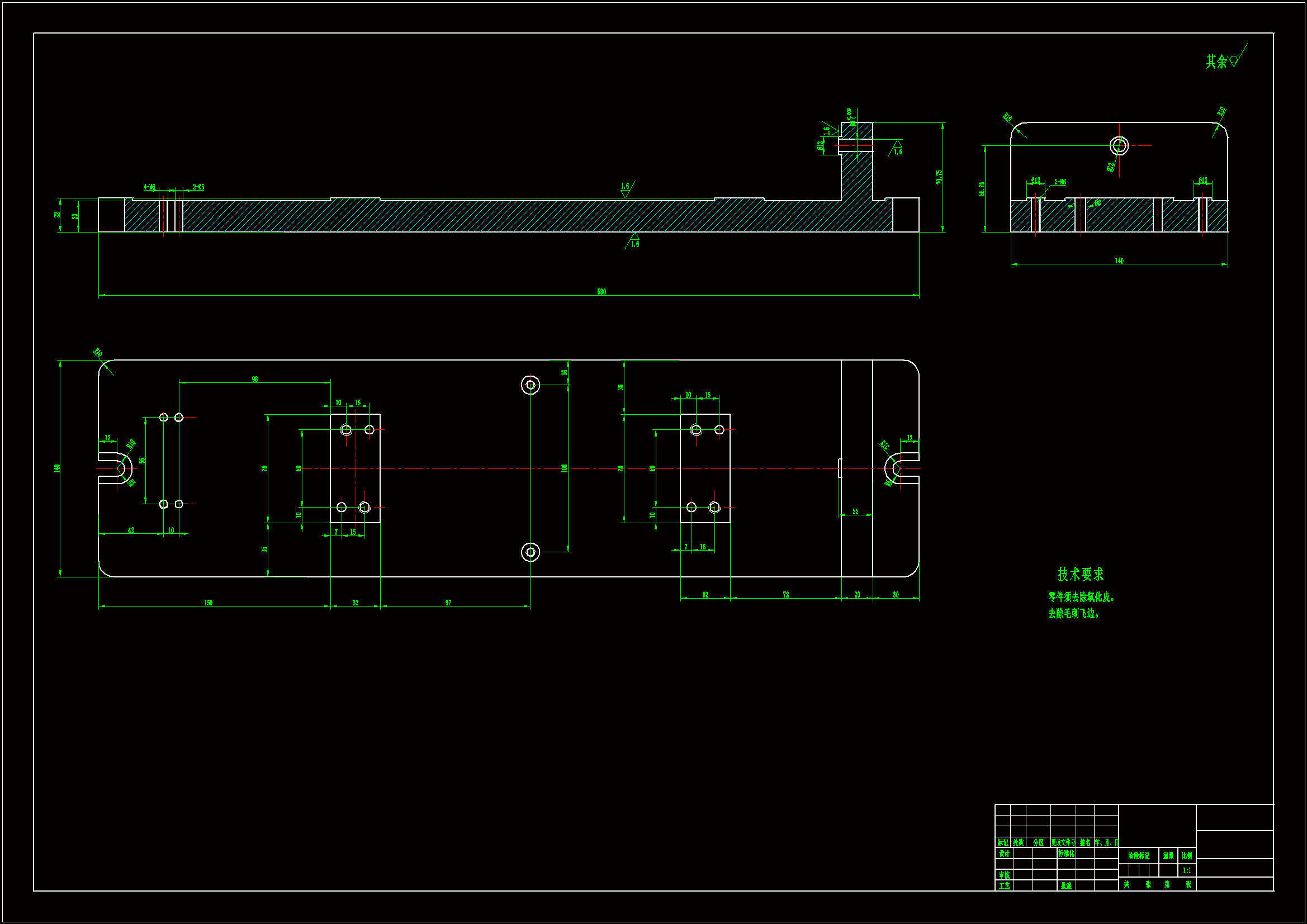The width and height of the screenshot is (1307, 924).
Task: Click the Φ12 hole circle in side view
Action: [1119, 146]
